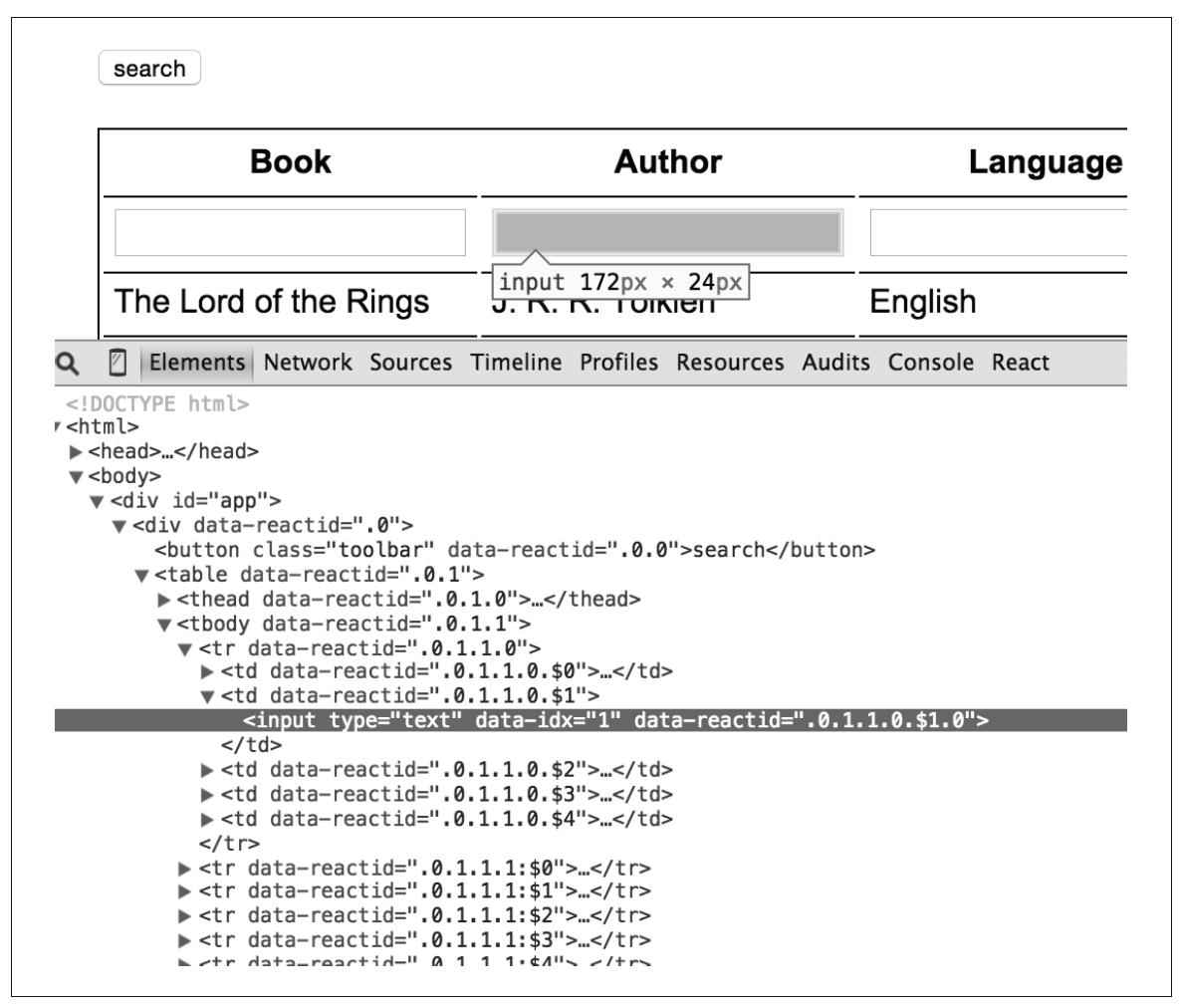Select the Console tab
Screen dimensions: 1181x1008
(x=930, y=363)
